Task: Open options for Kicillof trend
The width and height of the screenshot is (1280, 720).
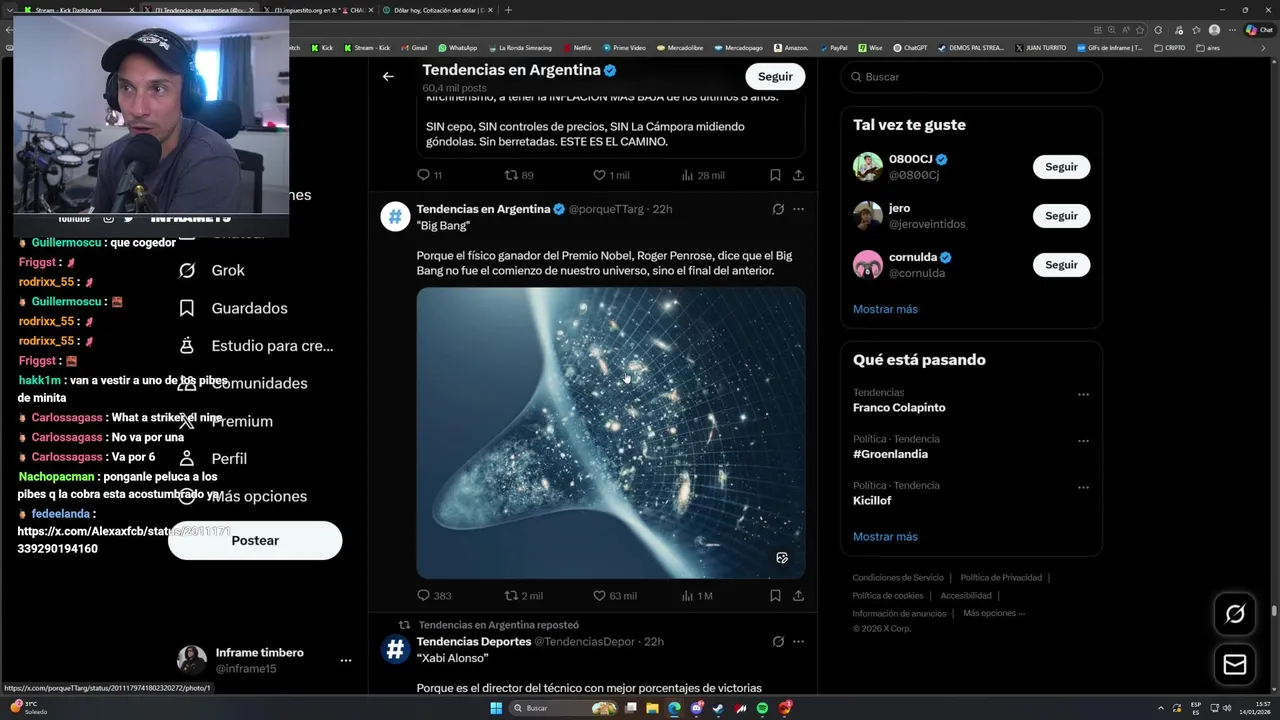Action: click(x=1083, y=487)
